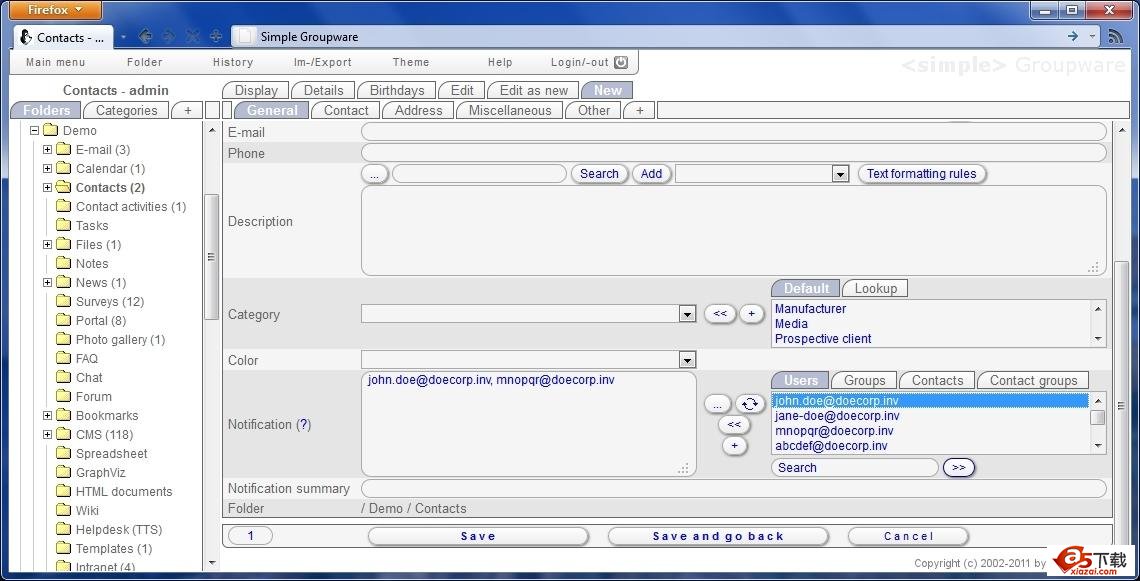Click the Text formatting rules button
The width and height of the screenshot is (1140, 581).
[921, 173]
